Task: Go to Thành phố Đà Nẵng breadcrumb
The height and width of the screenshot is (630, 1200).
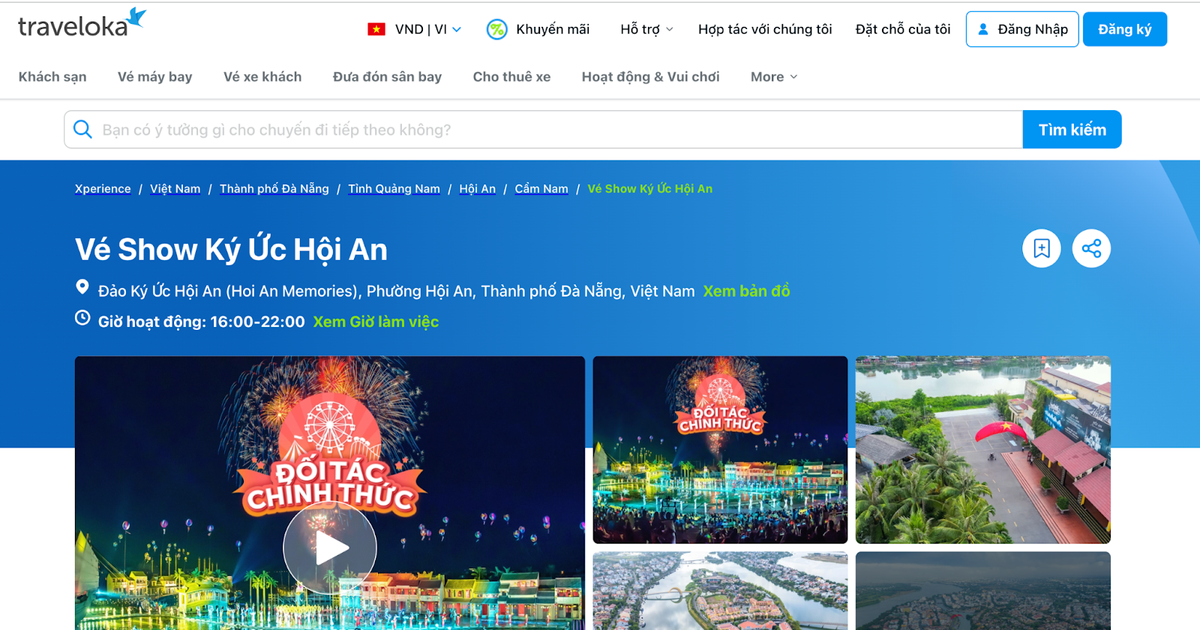Action: 274,188
